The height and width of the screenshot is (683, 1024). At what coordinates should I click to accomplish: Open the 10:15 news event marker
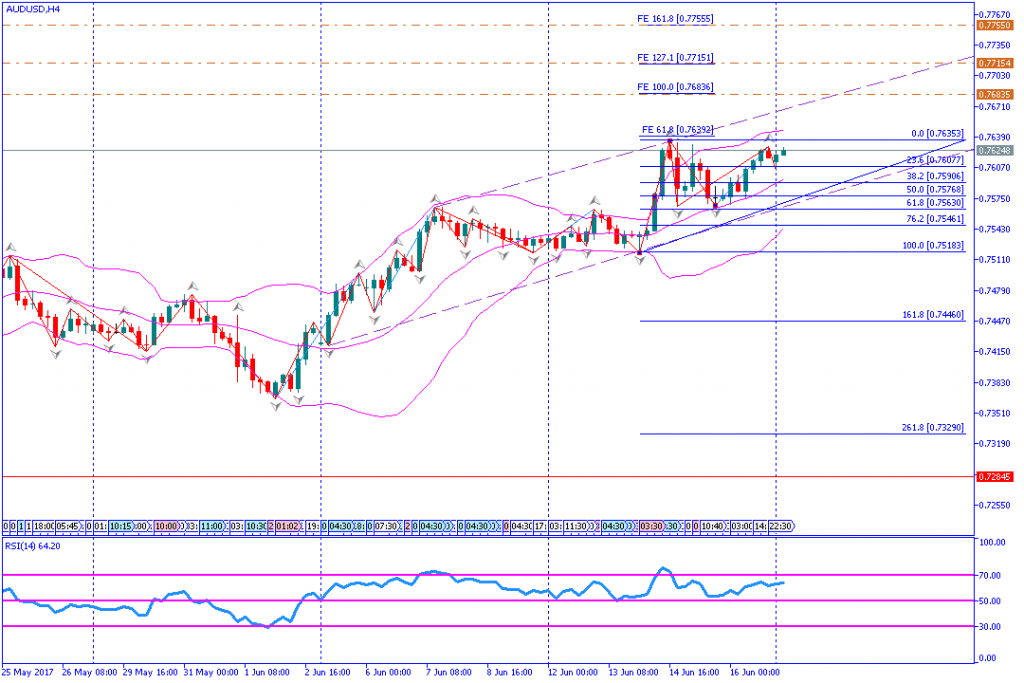tap(121, 526)
